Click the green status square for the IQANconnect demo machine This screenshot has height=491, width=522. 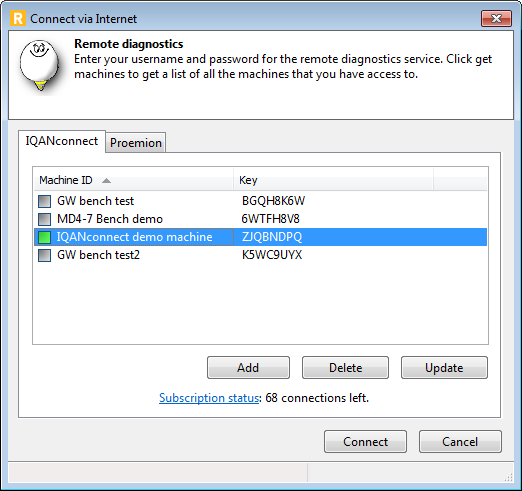click(x=44, y=237)
